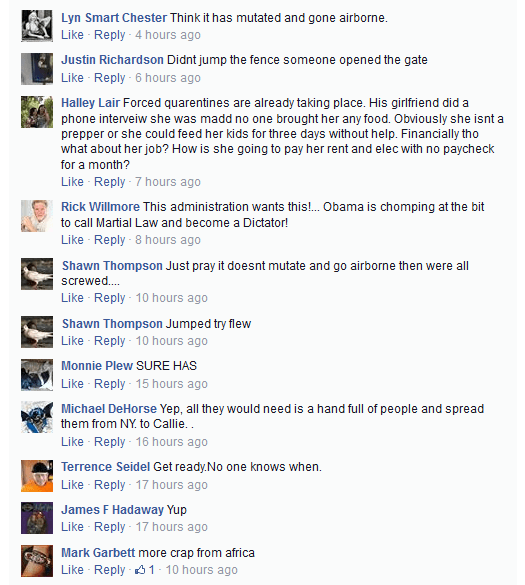Click Justin Richardson's avatar thumbnail
The height and width of the screenshot is (585, 525).
[x=37, y=69]
